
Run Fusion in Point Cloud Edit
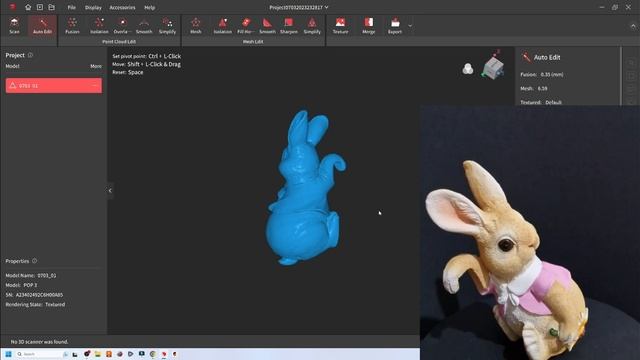[x=72, y=26]
